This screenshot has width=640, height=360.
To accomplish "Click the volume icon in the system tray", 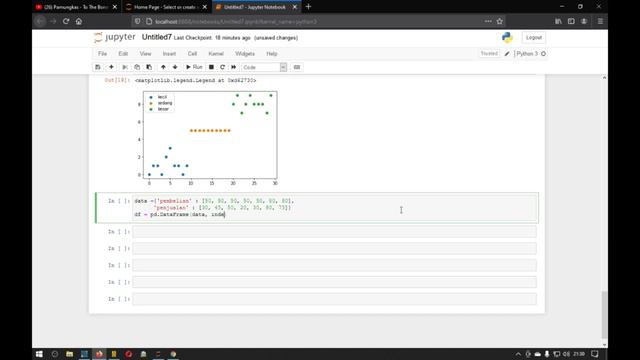I will click(566, 354).
